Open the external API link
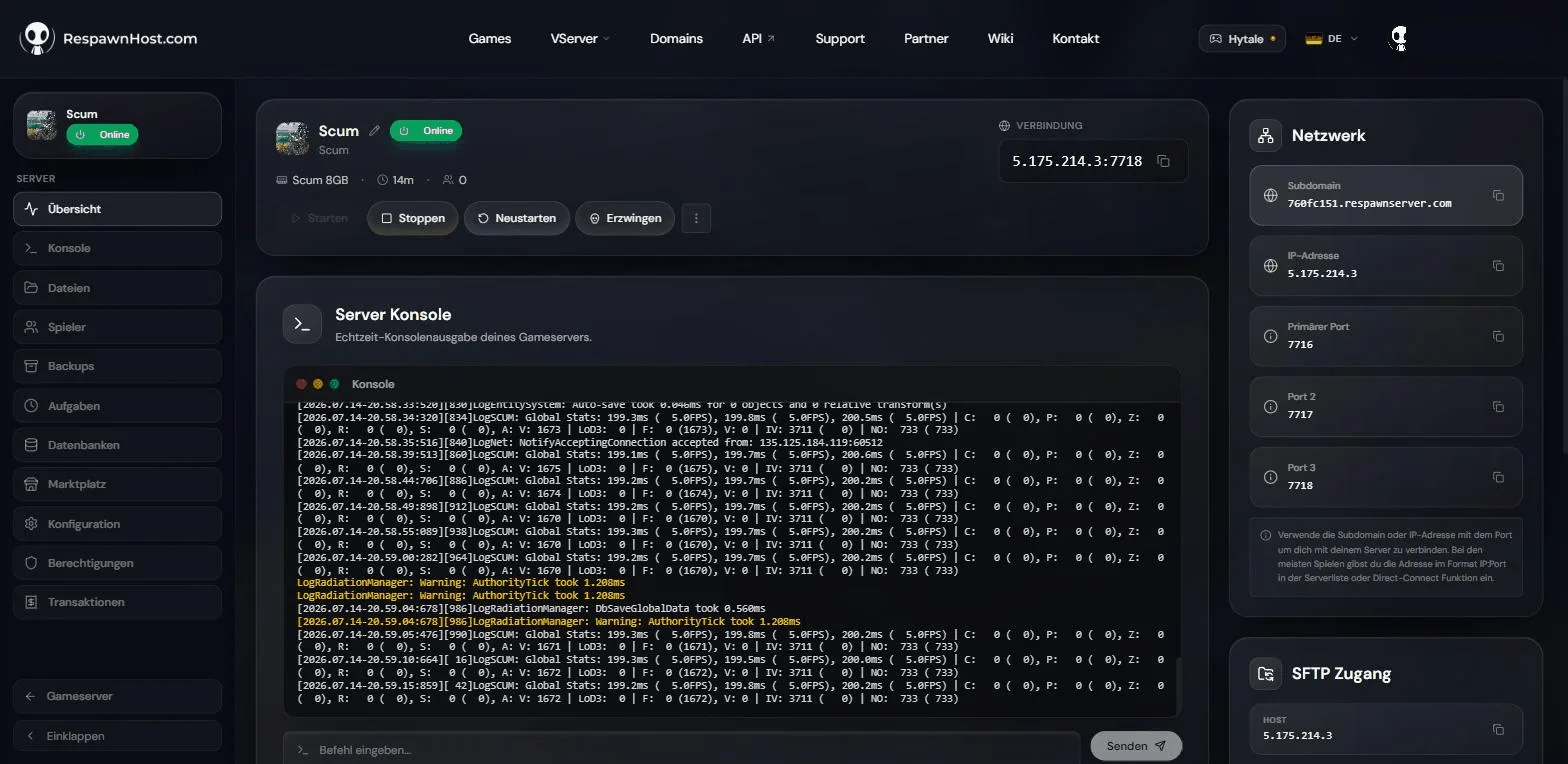Screen dimensions: 1568x764 click(758, 39)
